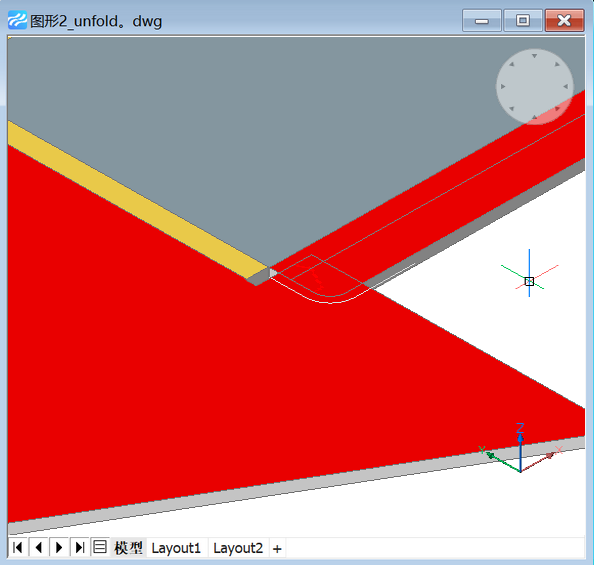Click the left arrow on view compass
594x565 pixels.
[503, 86]
